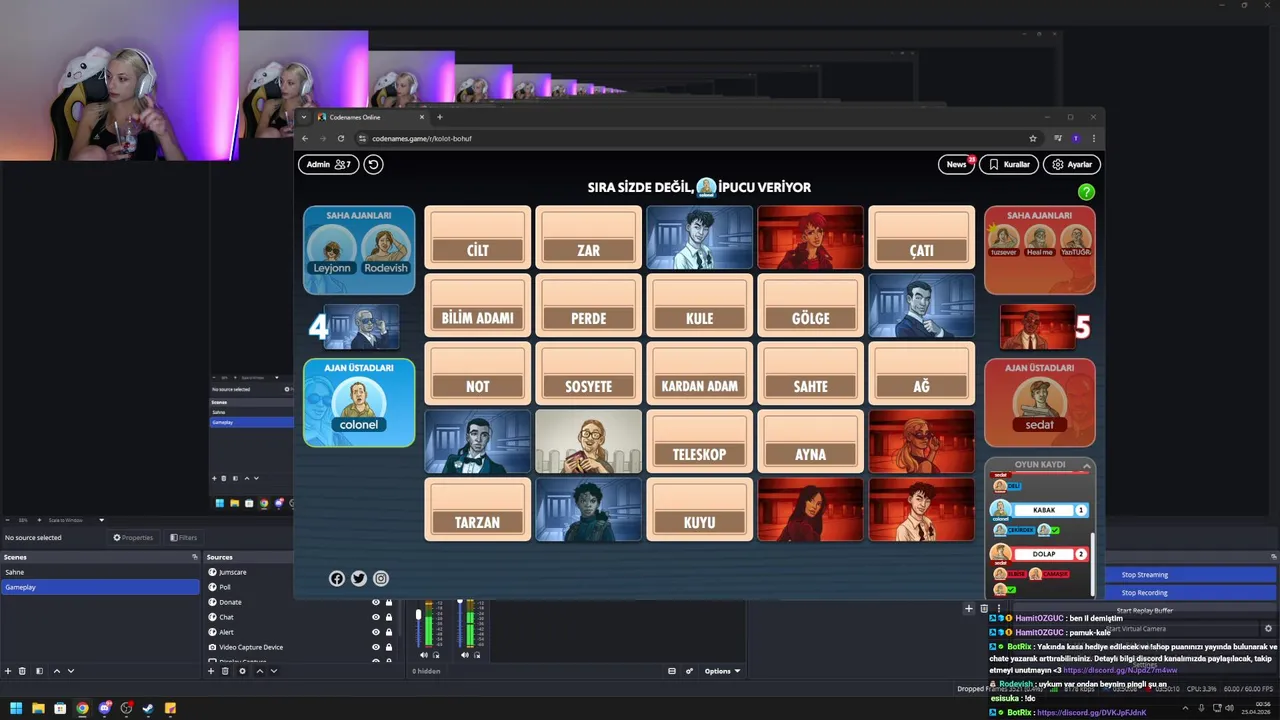The image size is (1280, 720).
Task: Hide the Donate source with eye icon
Action: click(376, 602)
